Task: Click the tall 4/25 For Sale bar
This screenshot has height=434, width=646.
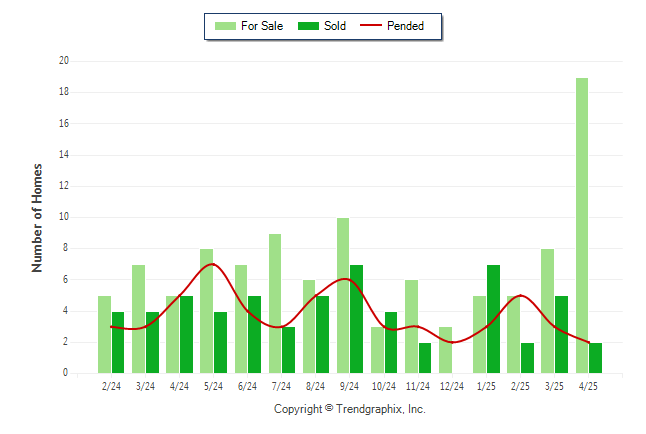Action: 582,225
